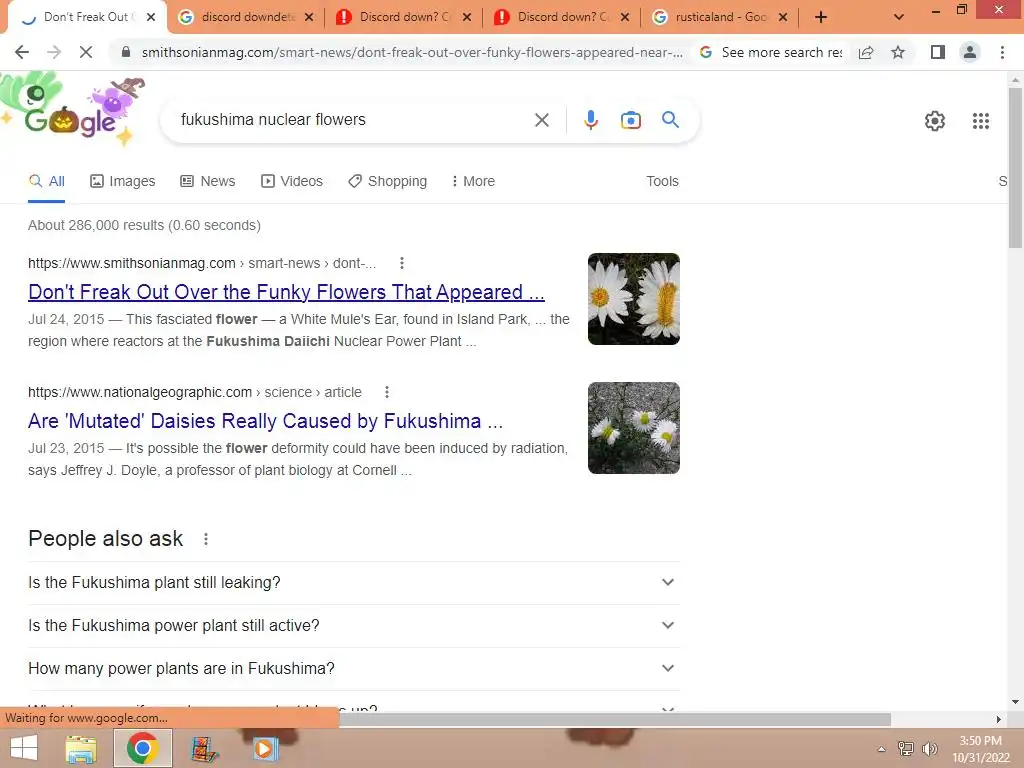Share this page icon in address bar
Screen dimensions: 1024x768
click(x=866, y=52)
